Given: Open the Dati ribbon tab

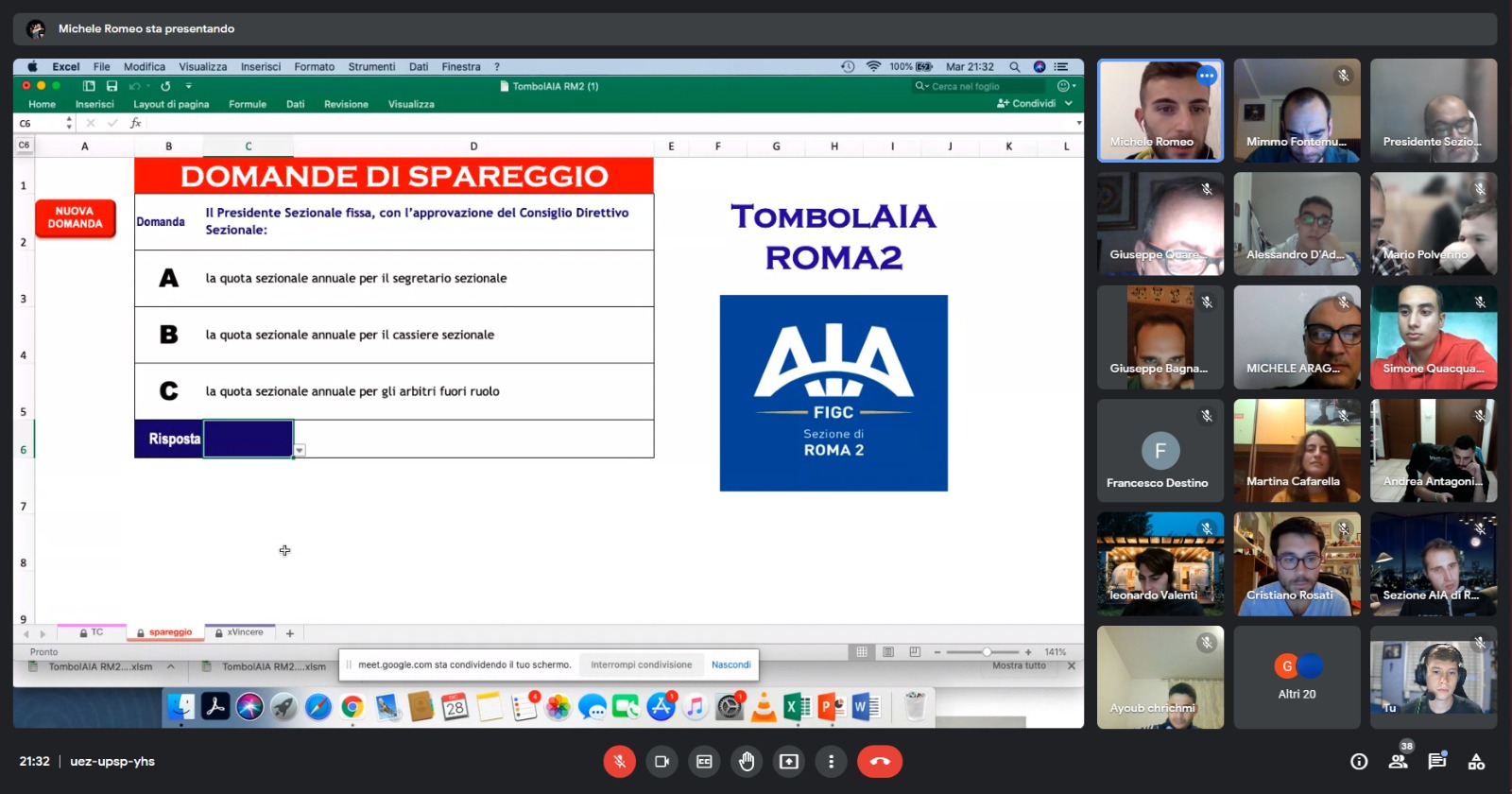Looking at the screenshot, I should (296, 104).
